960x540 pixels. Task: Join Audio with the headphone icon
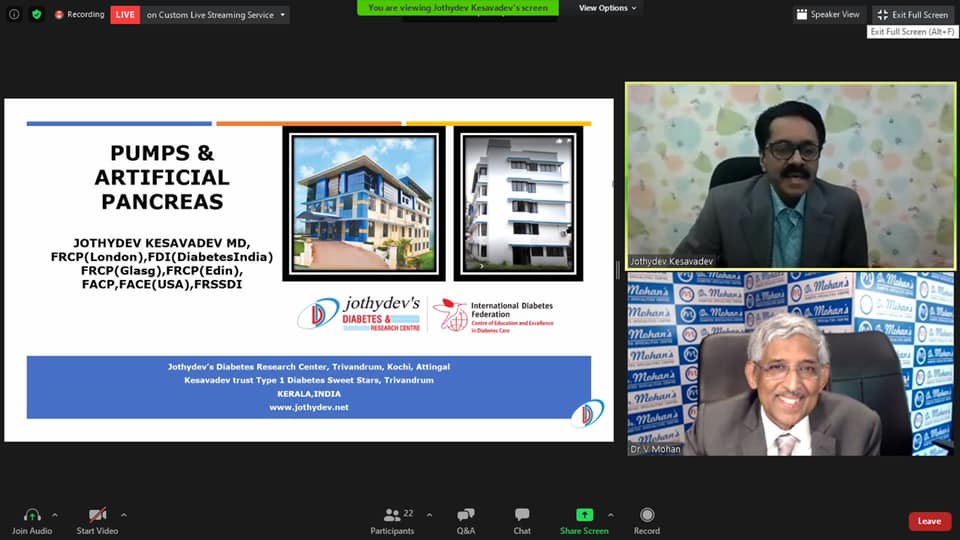pyautogui.click(x=32, y=522)
